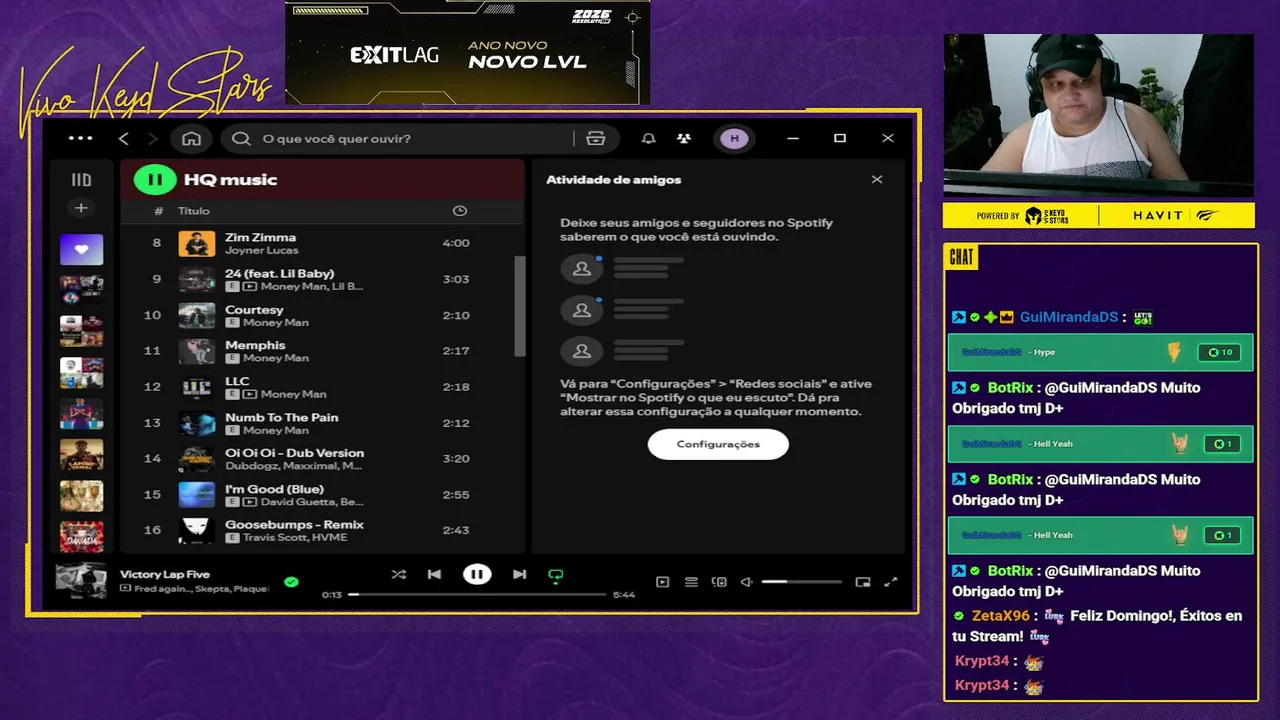1280x720 pixels.
Task: Close the Atividade de amigos panel
Action: point(877,180)
